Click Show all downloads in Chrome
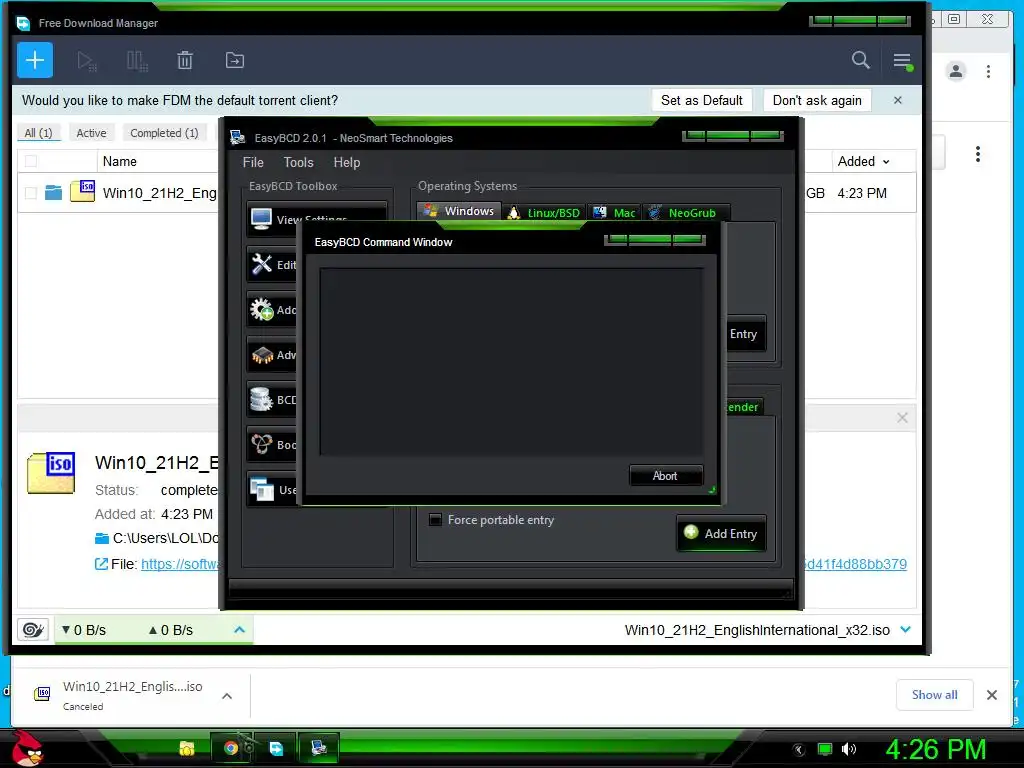This screenshot has width=1024, height=768. (935, 695)
